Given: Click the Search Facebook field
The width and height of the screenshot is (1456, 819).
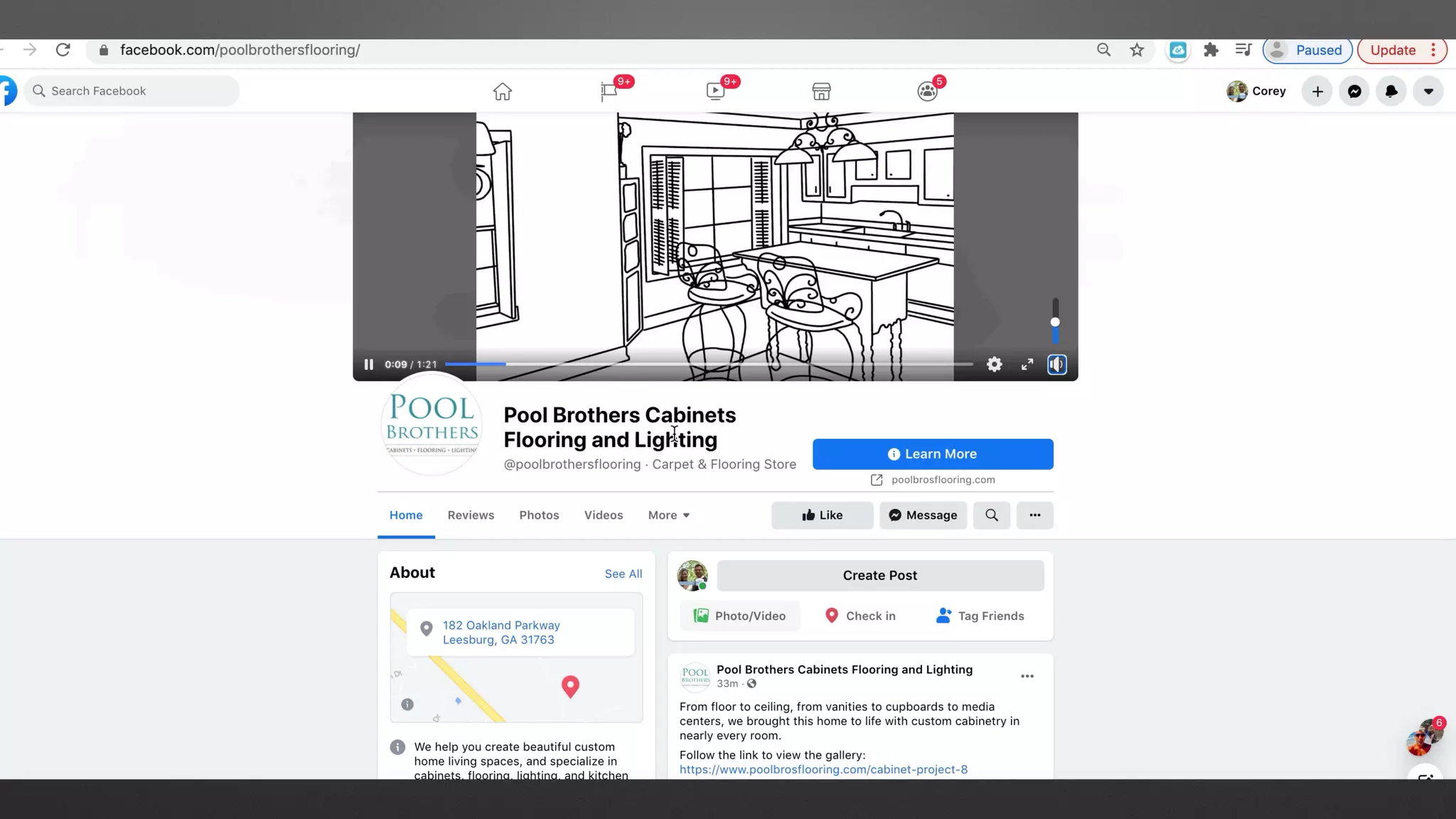Looking at the screenshot, I should 135,91.
